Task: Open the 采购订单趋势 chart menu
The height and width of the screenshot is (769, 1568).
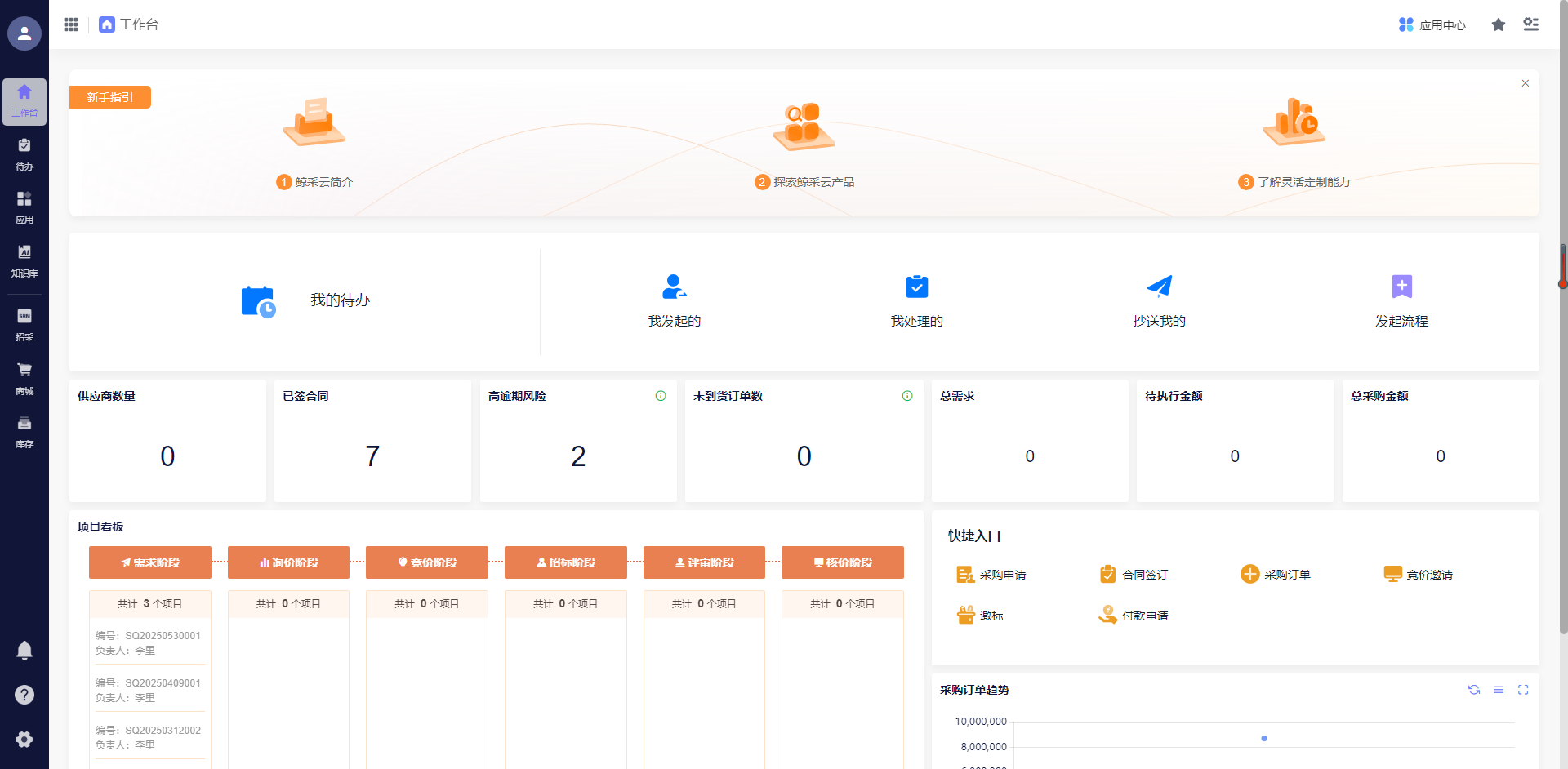Action: pyautogui.click(x=1498, y=690)
